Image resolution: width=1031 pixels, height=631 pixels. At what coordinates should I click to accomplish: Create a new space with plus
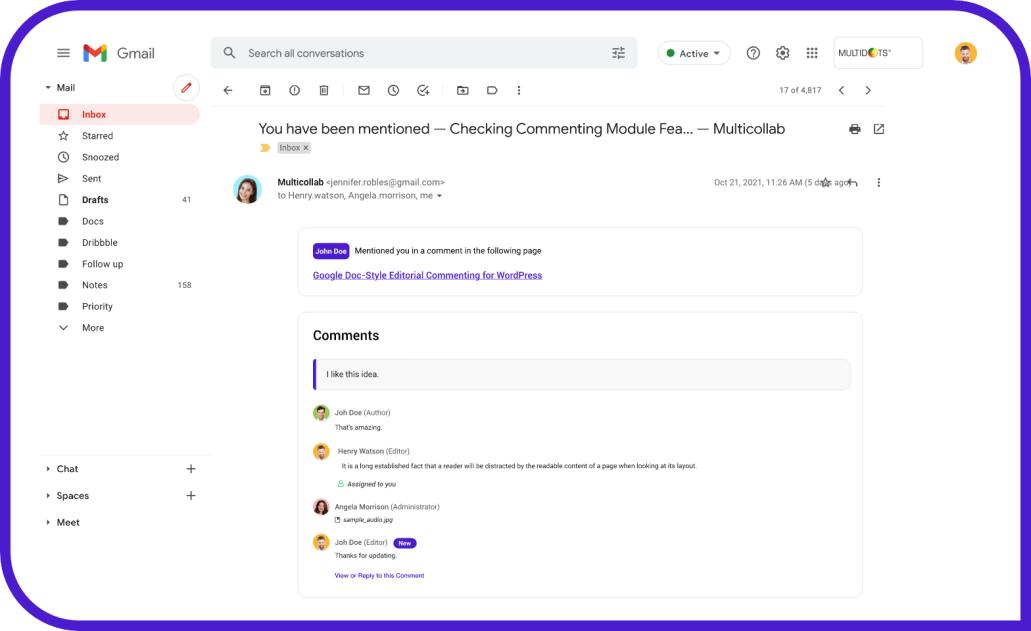(191, 496)
